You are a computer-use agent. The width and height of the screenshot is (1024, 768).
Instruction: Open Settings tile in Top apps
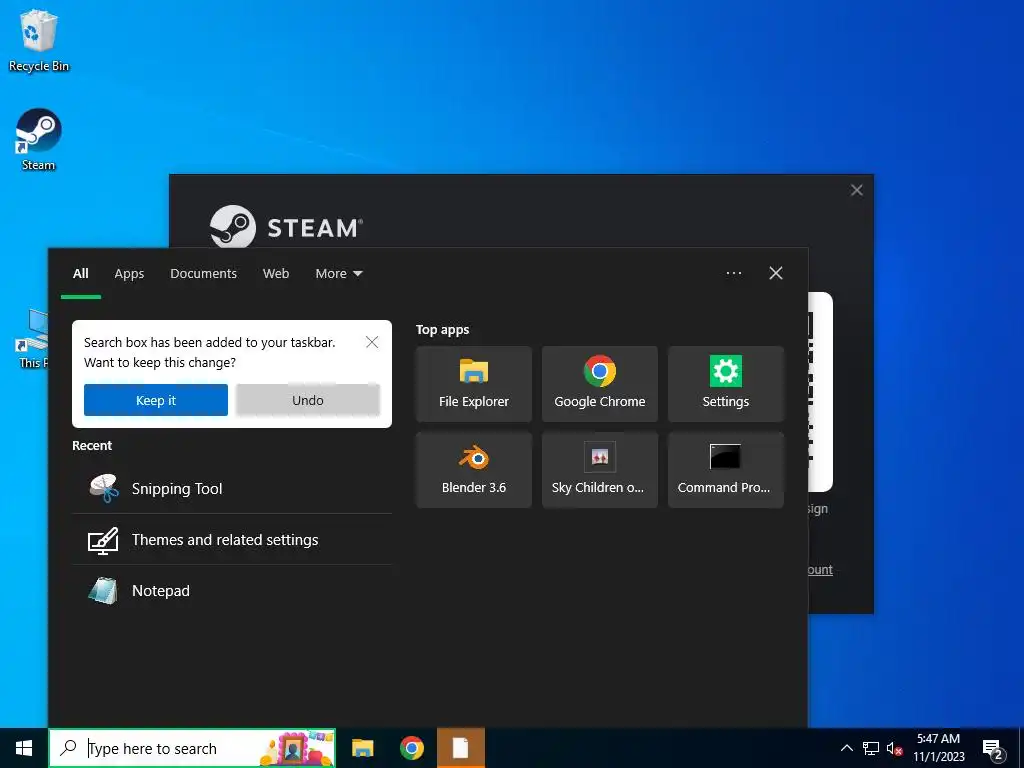click(x=726, y=384)
